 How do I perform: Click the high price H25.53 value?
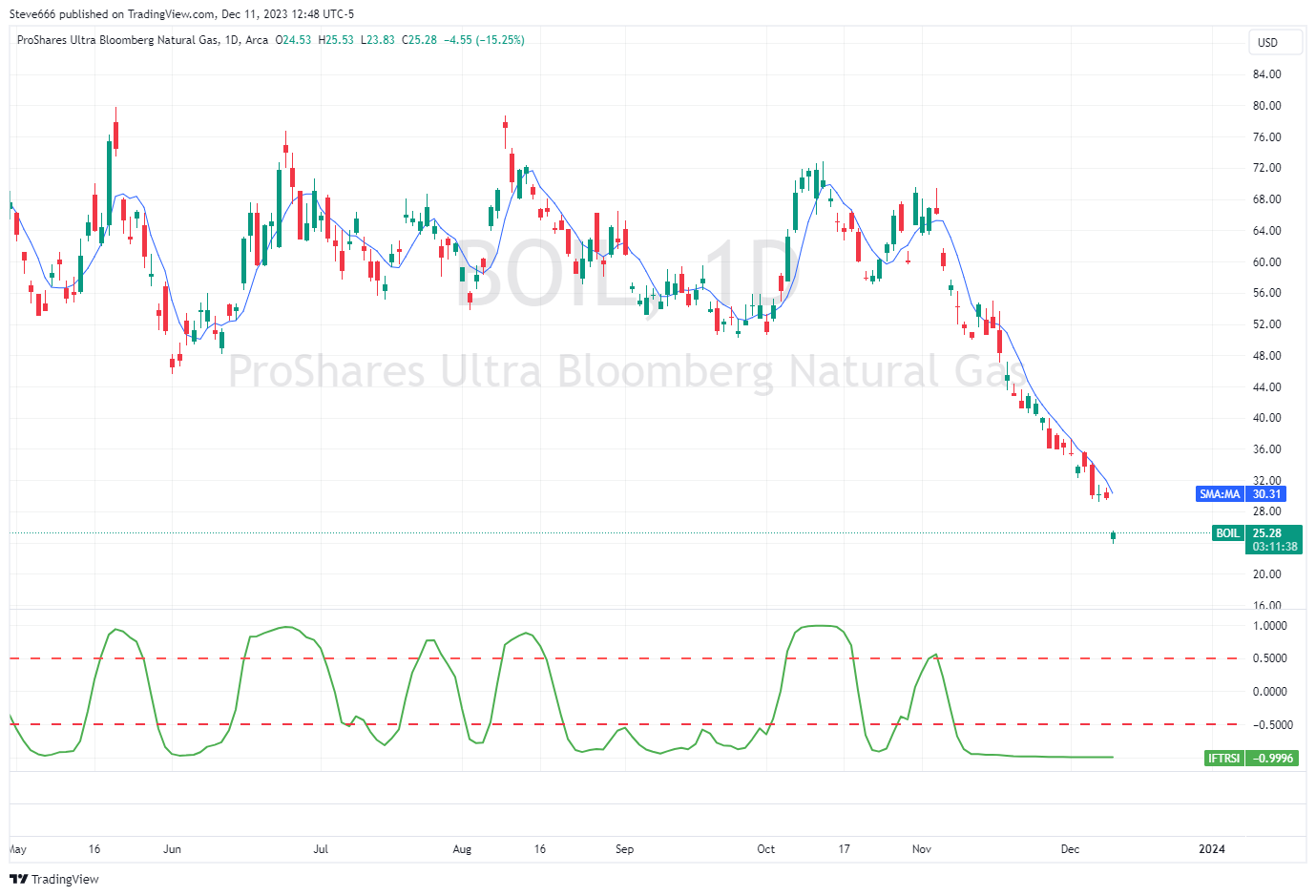336,40
